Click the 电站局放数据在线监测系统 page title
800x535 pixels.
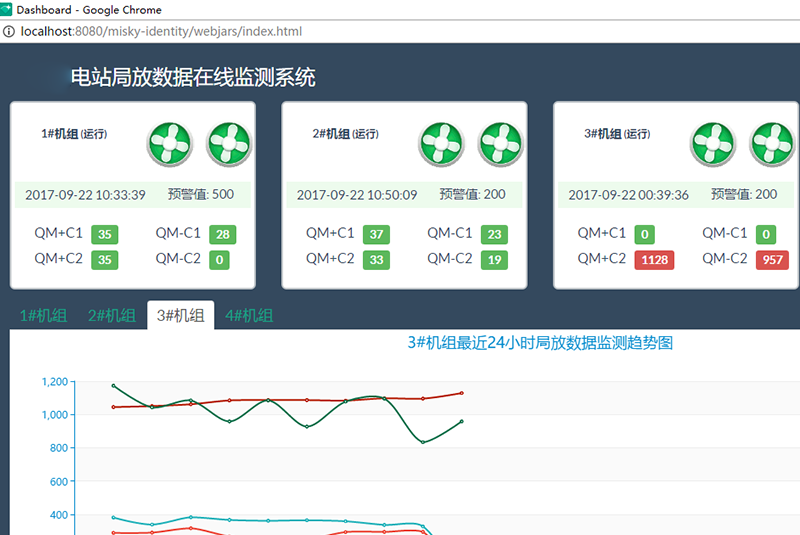click(192, 77)
